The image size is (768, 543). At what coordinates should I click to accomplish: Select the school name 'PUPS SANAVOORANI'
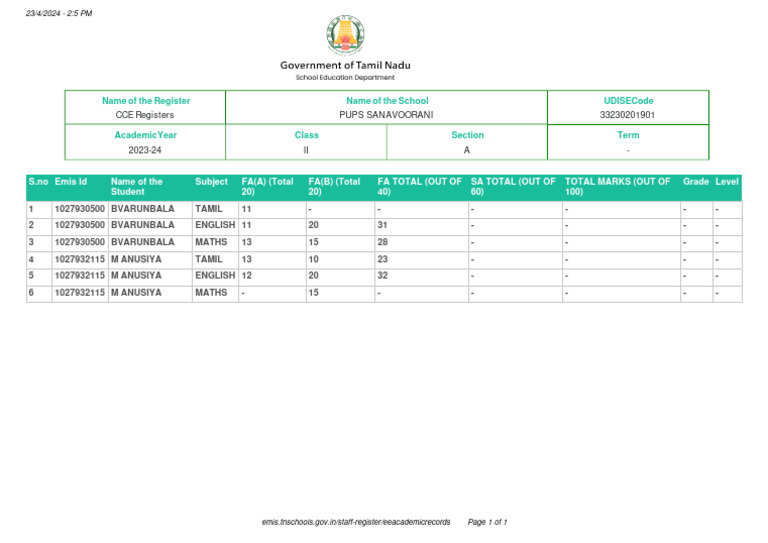point(386,115)
